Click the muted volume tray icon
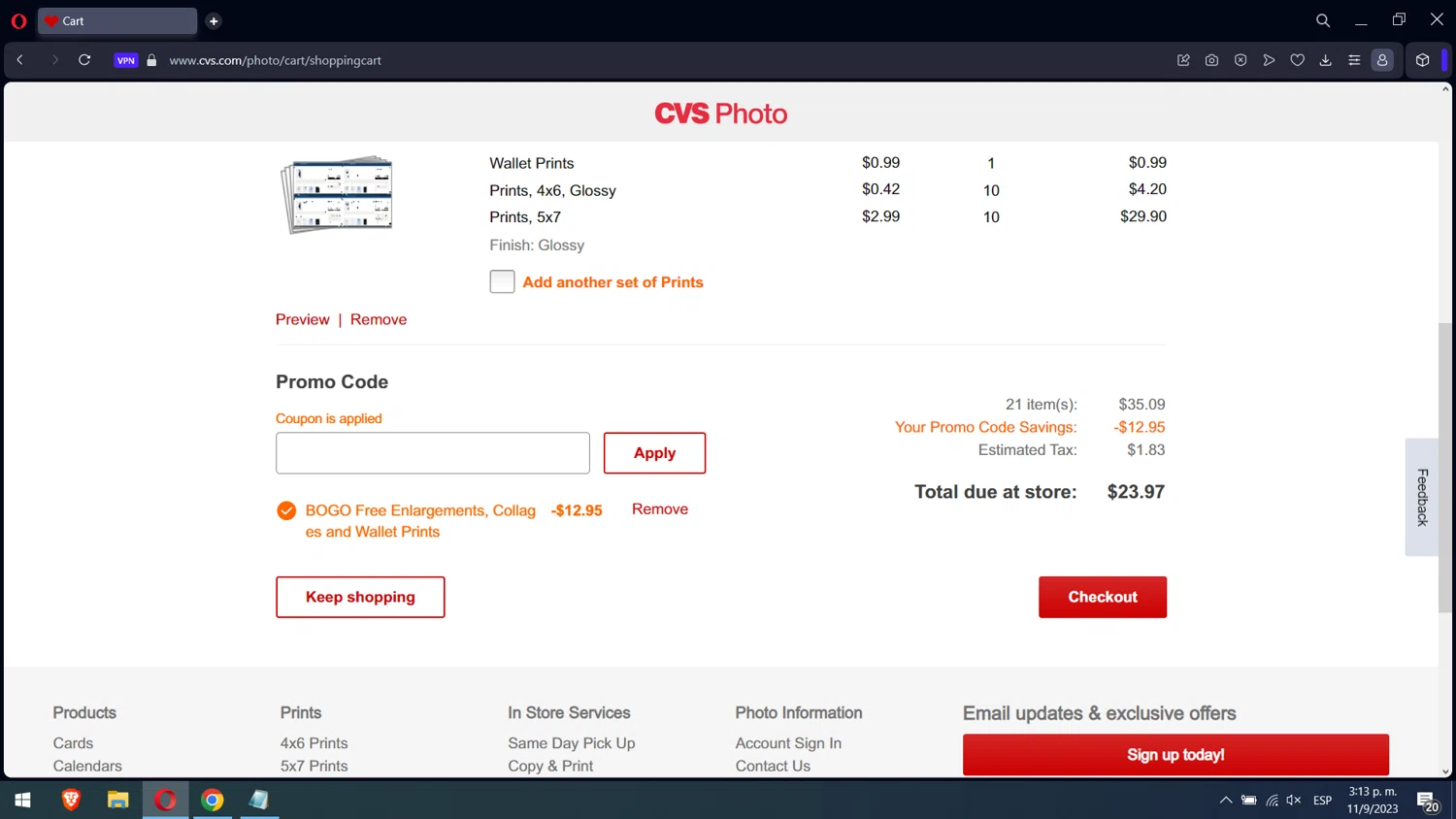 point(1294,801)
